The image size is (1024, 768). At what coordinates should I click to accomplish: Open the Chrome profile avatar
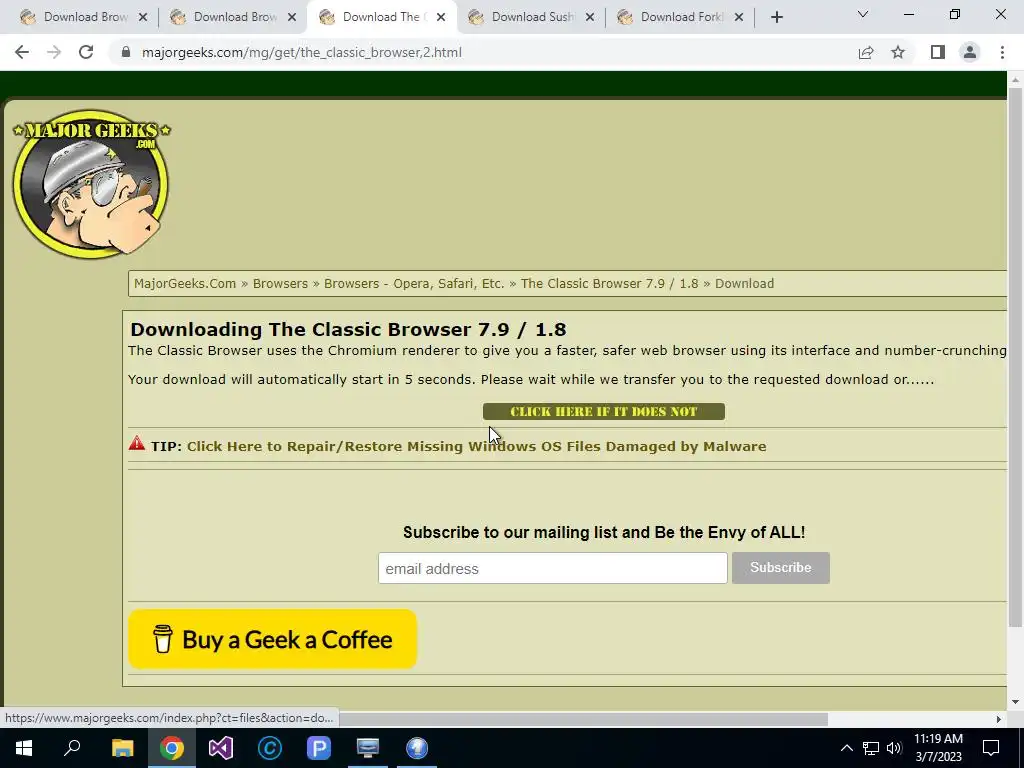click(970, 52)
